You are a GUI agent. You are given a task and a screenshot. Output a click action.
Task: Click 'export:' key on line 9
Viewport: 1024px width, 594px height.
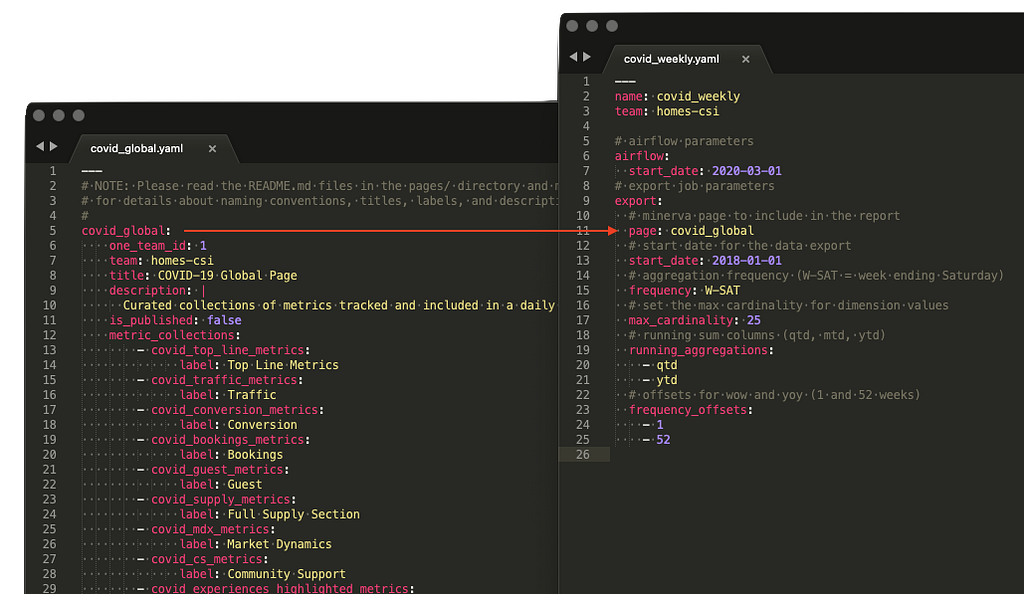638,201
